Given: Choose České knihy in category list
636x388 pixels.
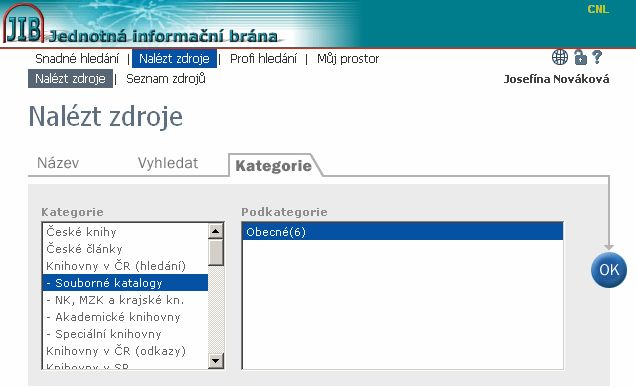Looking at the screenshot, I should tap(125, 232).
